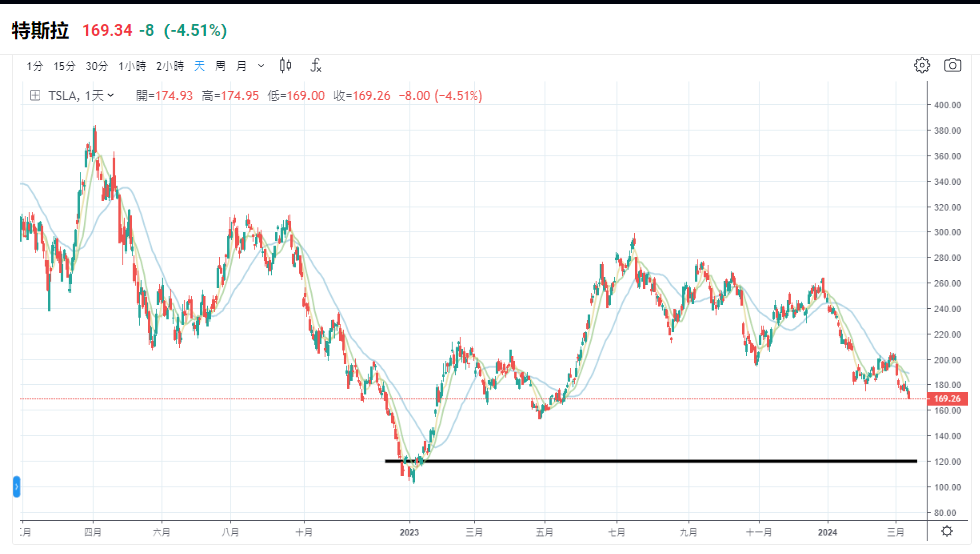Select the 天 daily interval

point(199,66)
